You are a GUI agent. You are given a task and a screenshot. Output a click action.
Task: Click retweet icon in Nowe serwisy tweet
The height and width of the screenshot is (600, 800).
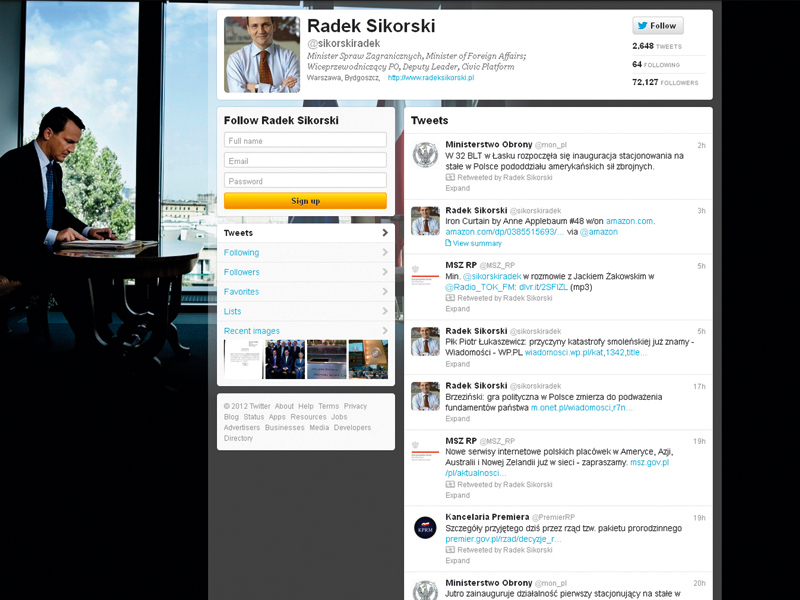[450, 484]
